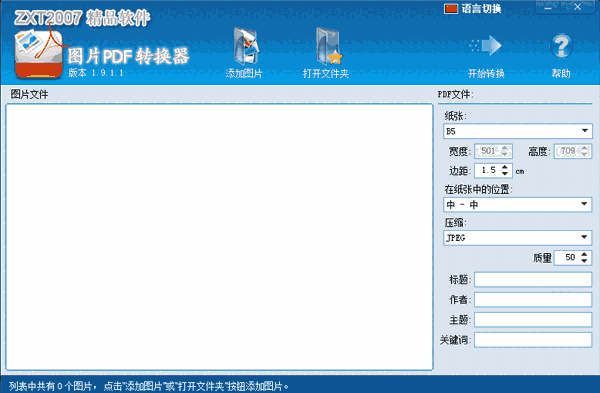Viewport: 600px width, 393px height.
Task: Click the 帮助 help label
Action: (561, 73)
